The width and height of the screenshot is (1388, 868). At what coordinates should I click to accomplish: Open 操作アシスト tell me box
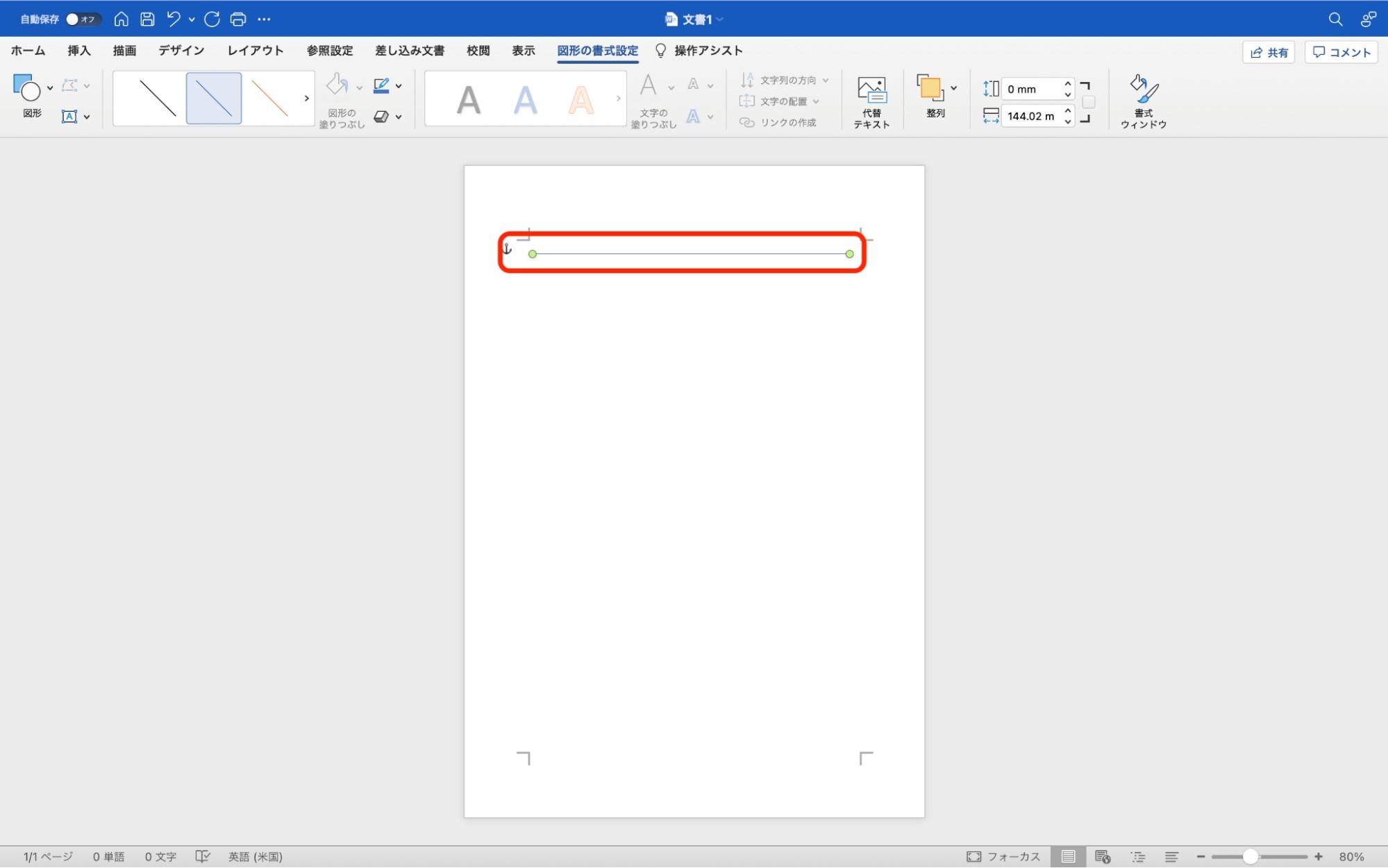click(x=699, y=51)
